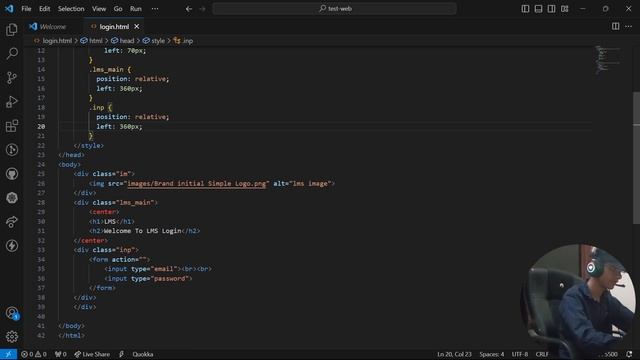
Task: Start Live Share from status bar
Action: 92,354
